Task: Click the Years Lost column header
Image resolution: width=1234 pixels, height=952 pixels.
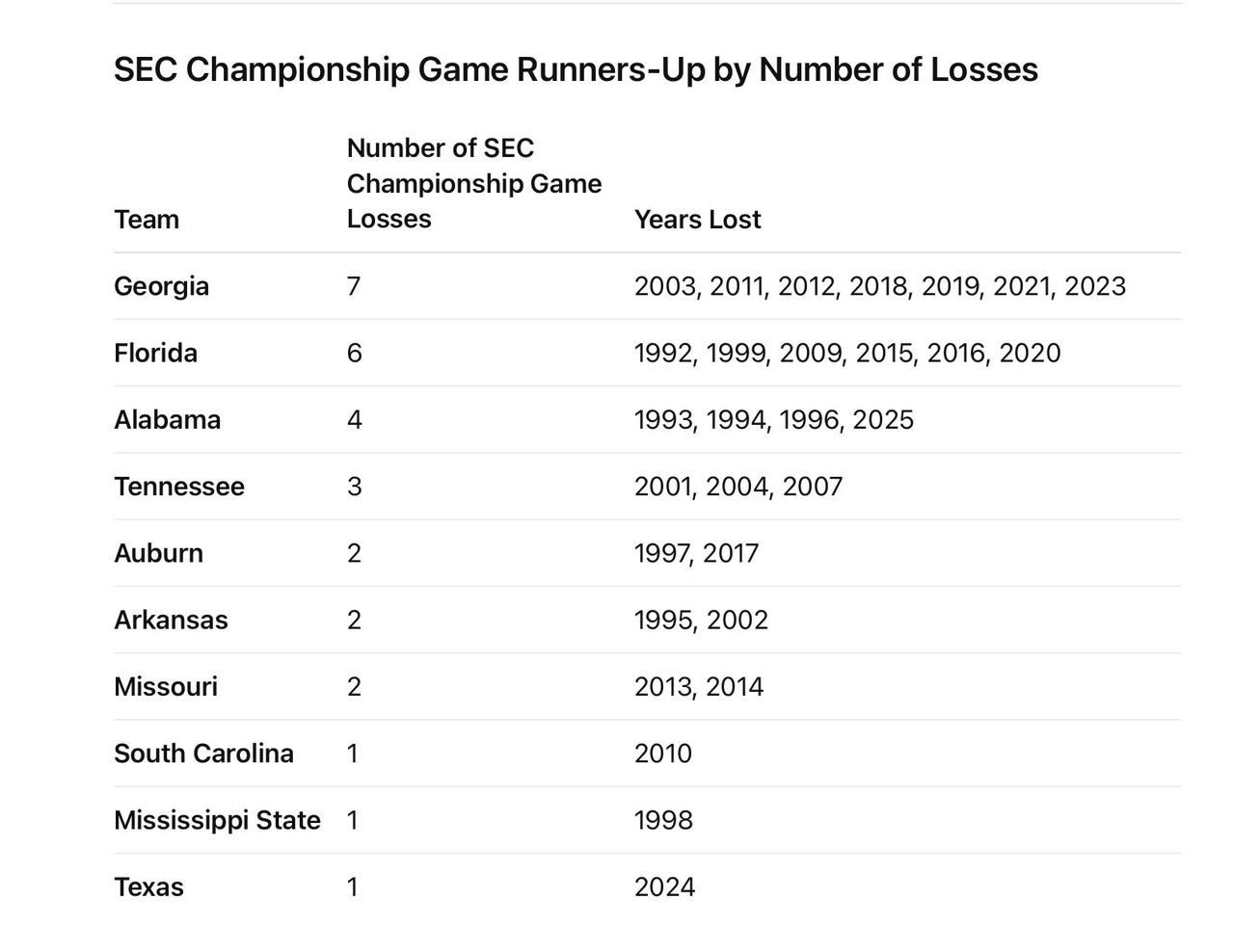Action: pyautogui.click(x=697, y=219)
